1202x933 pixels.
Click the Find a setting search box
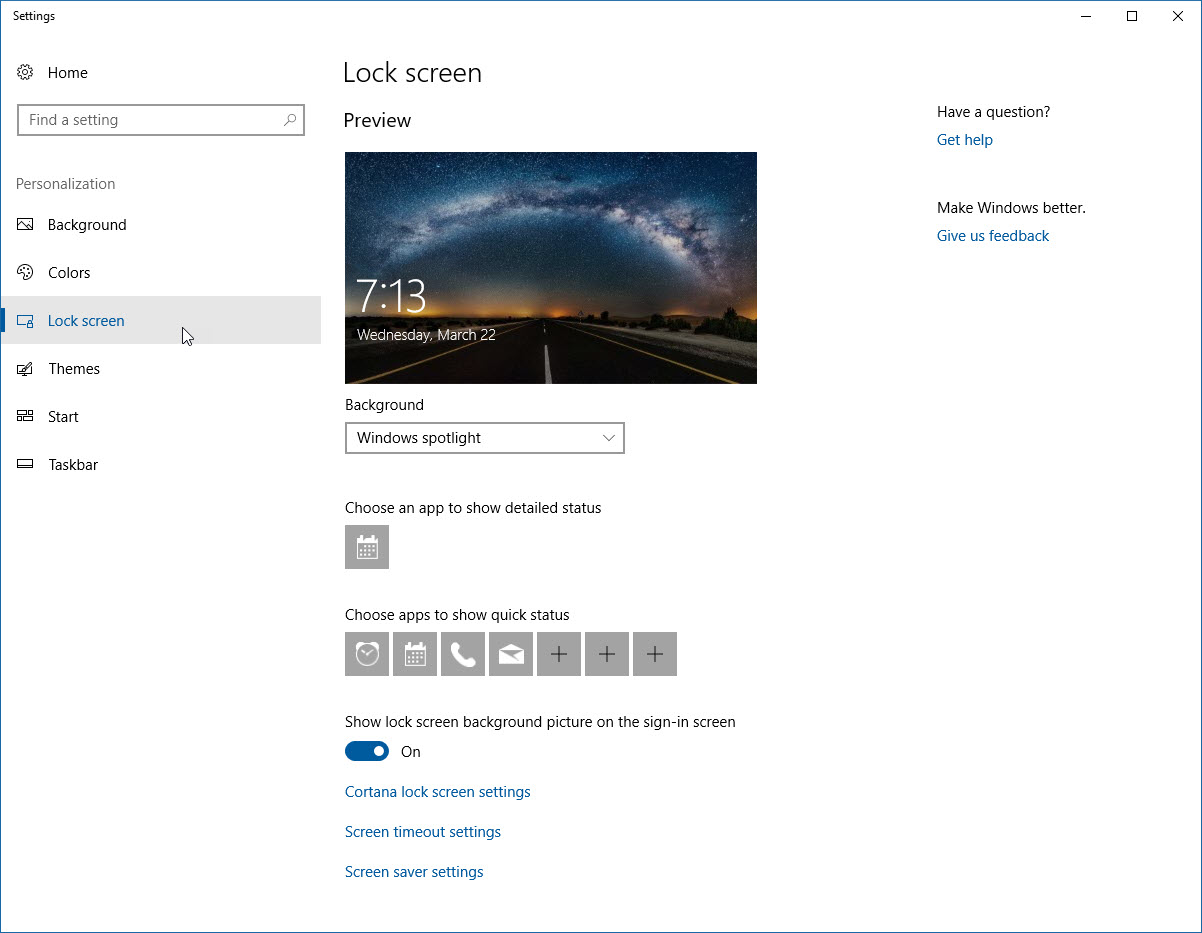click(x=150, y=119)
